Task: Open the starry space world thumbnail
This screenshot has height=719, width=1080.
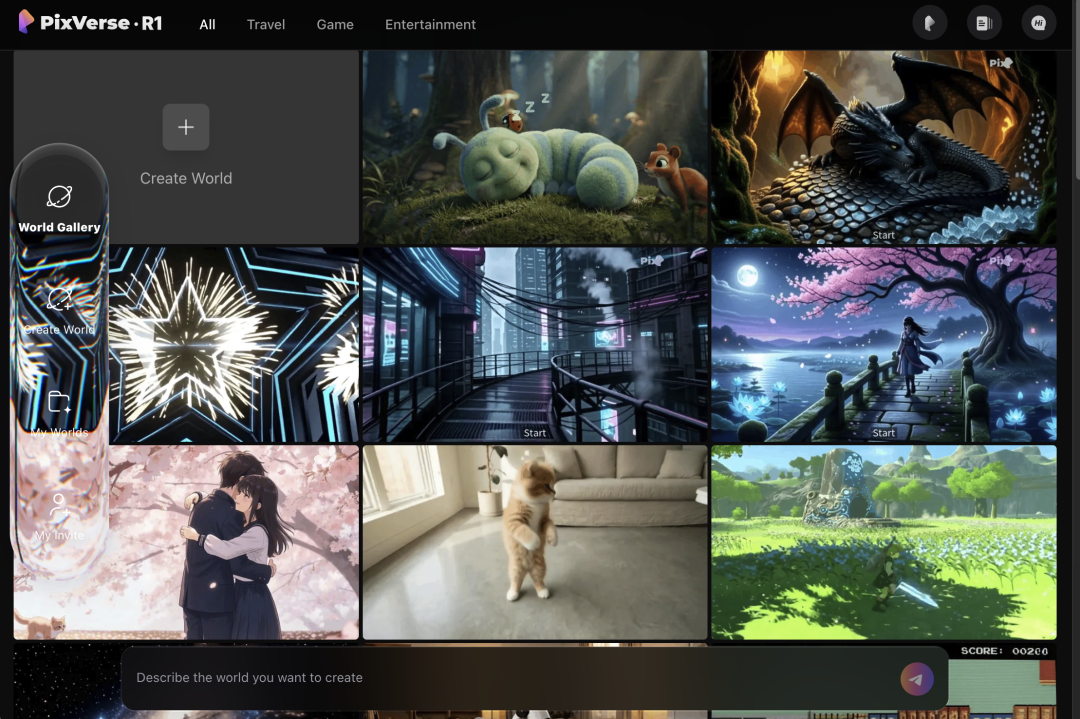Action: pyautogui.click(x=68, y=680)
